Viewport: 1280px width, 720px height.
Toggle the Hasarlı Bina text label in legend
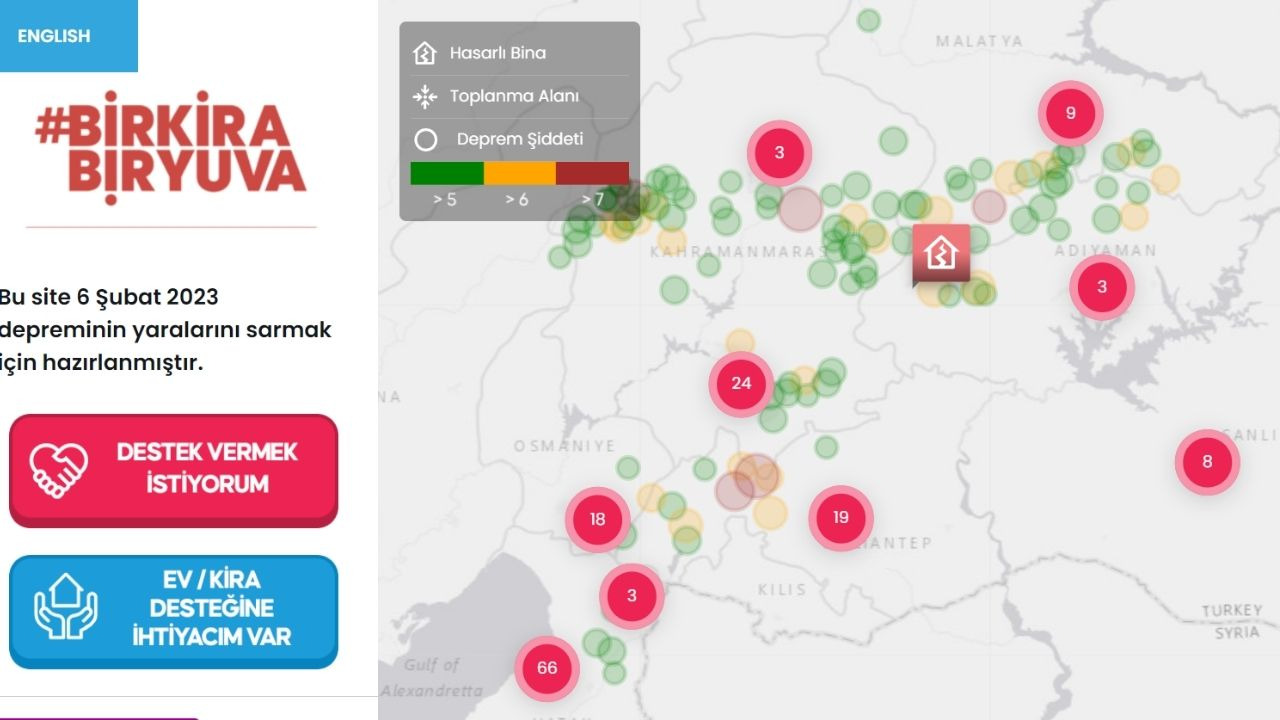[497, 53]
